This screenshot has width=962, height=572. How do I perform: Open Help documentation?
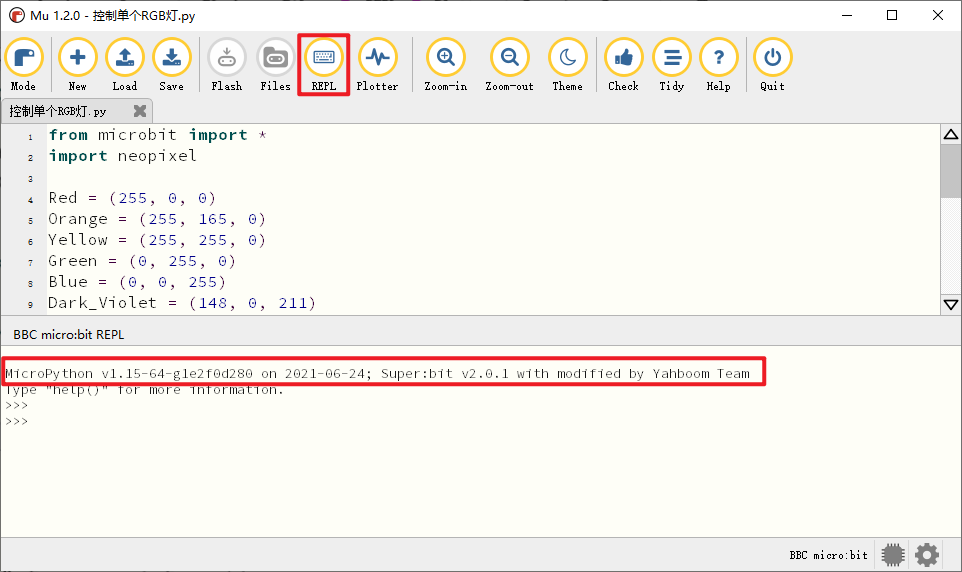(x=718, y=64)
